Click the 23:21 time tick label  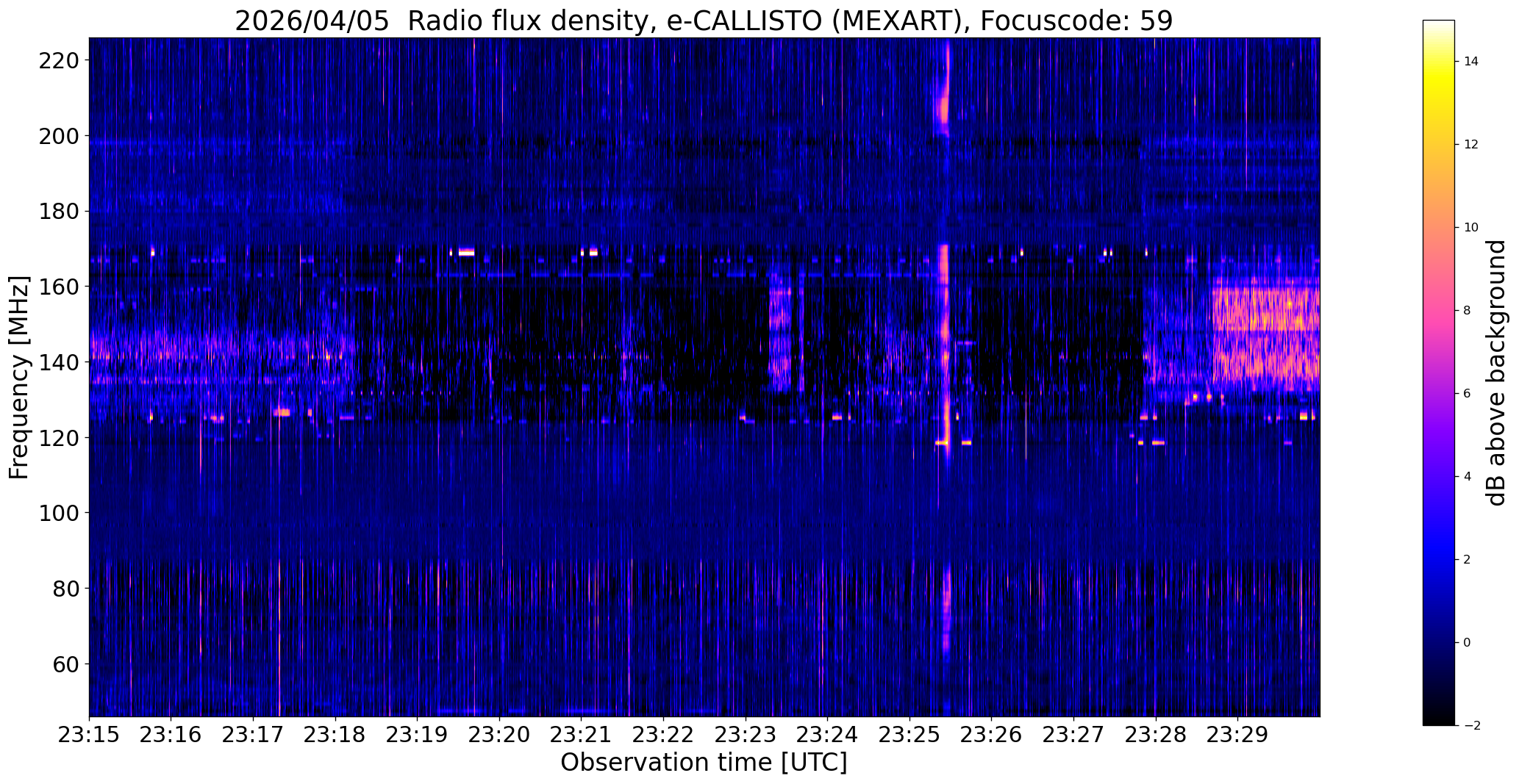coord(582,735)
